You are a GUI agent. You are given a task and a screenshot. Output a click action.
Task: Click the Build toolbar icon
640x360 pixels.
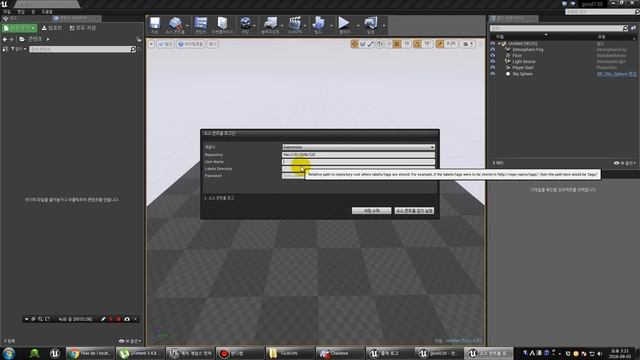pos(318,24)
